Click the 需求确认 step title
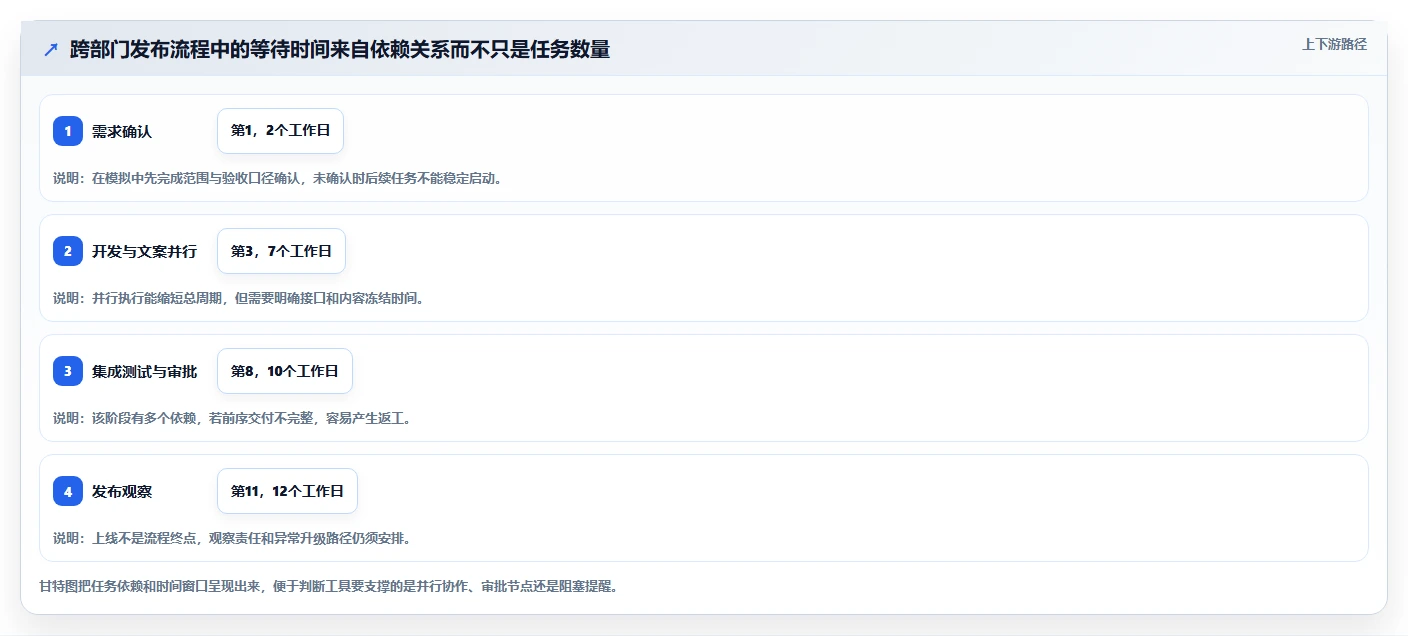 tap(122, 131)
